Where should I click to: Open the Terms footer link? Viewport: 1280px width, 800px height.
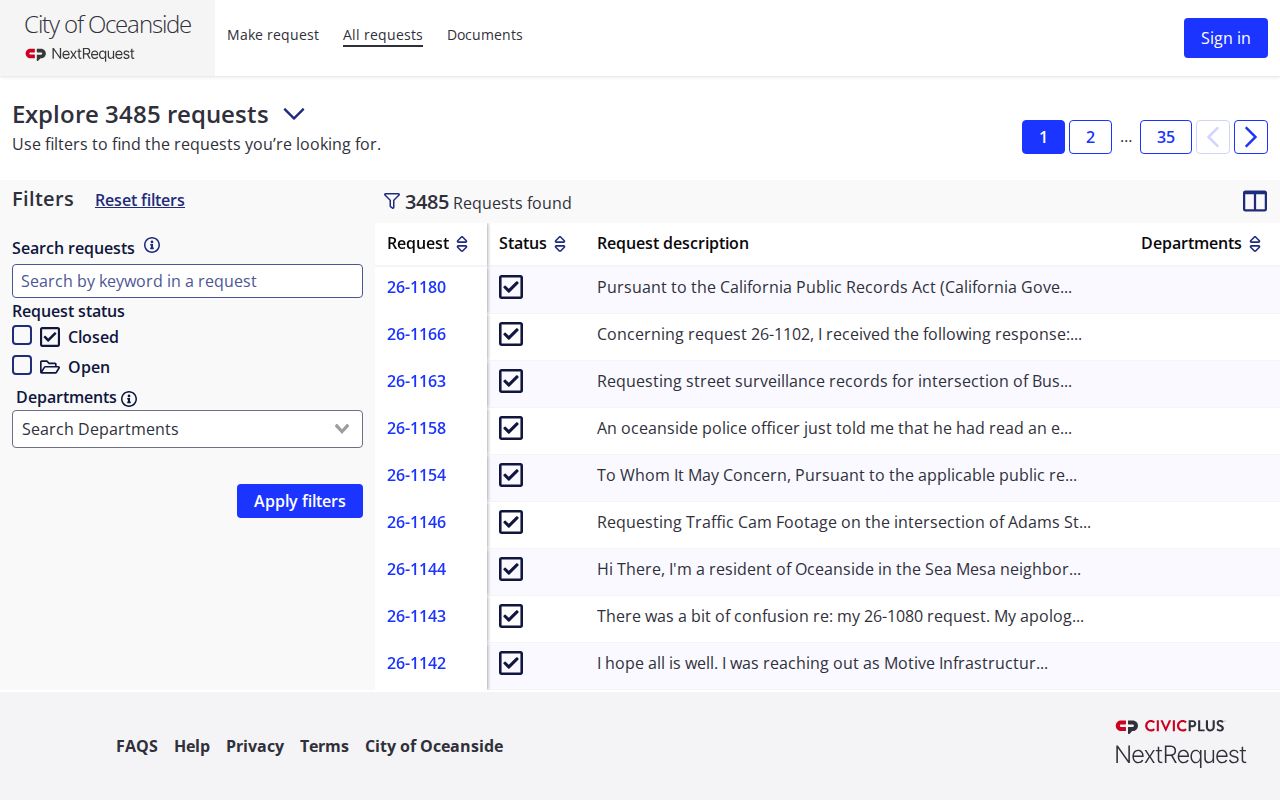tap(324, 746)
